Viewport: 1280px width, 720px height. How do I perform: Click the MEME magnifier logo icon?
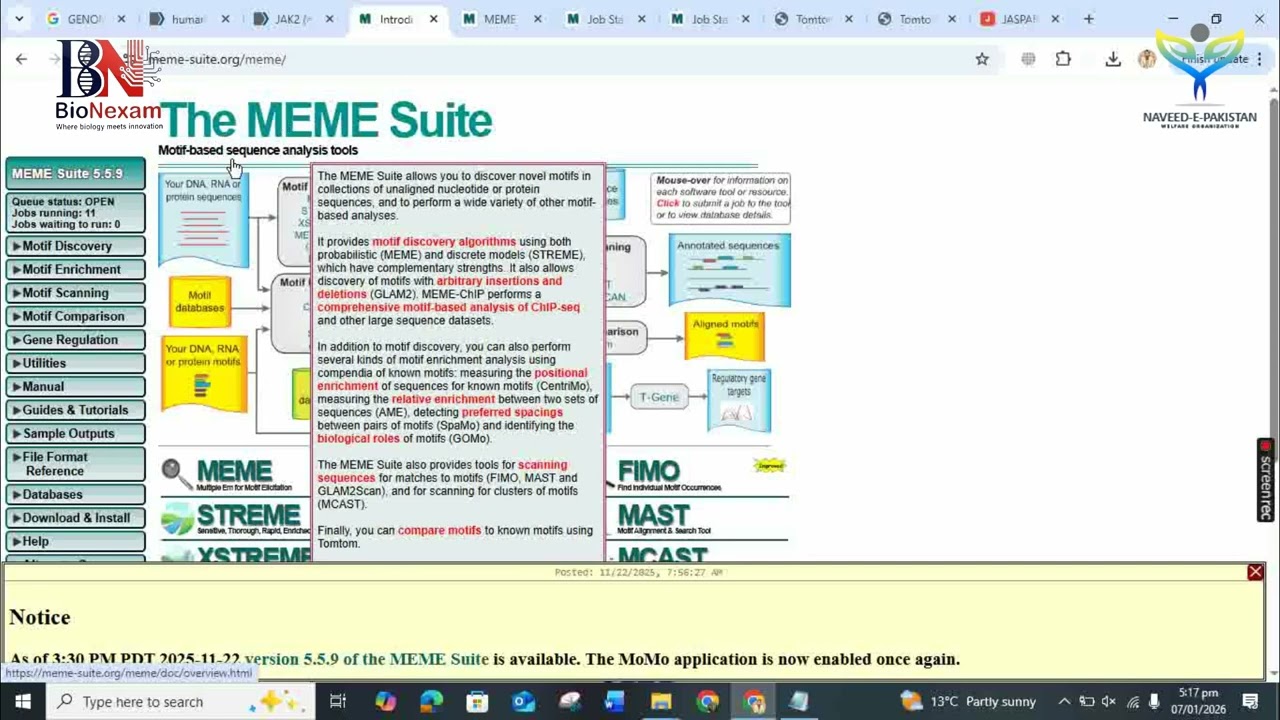coord(175,473)
